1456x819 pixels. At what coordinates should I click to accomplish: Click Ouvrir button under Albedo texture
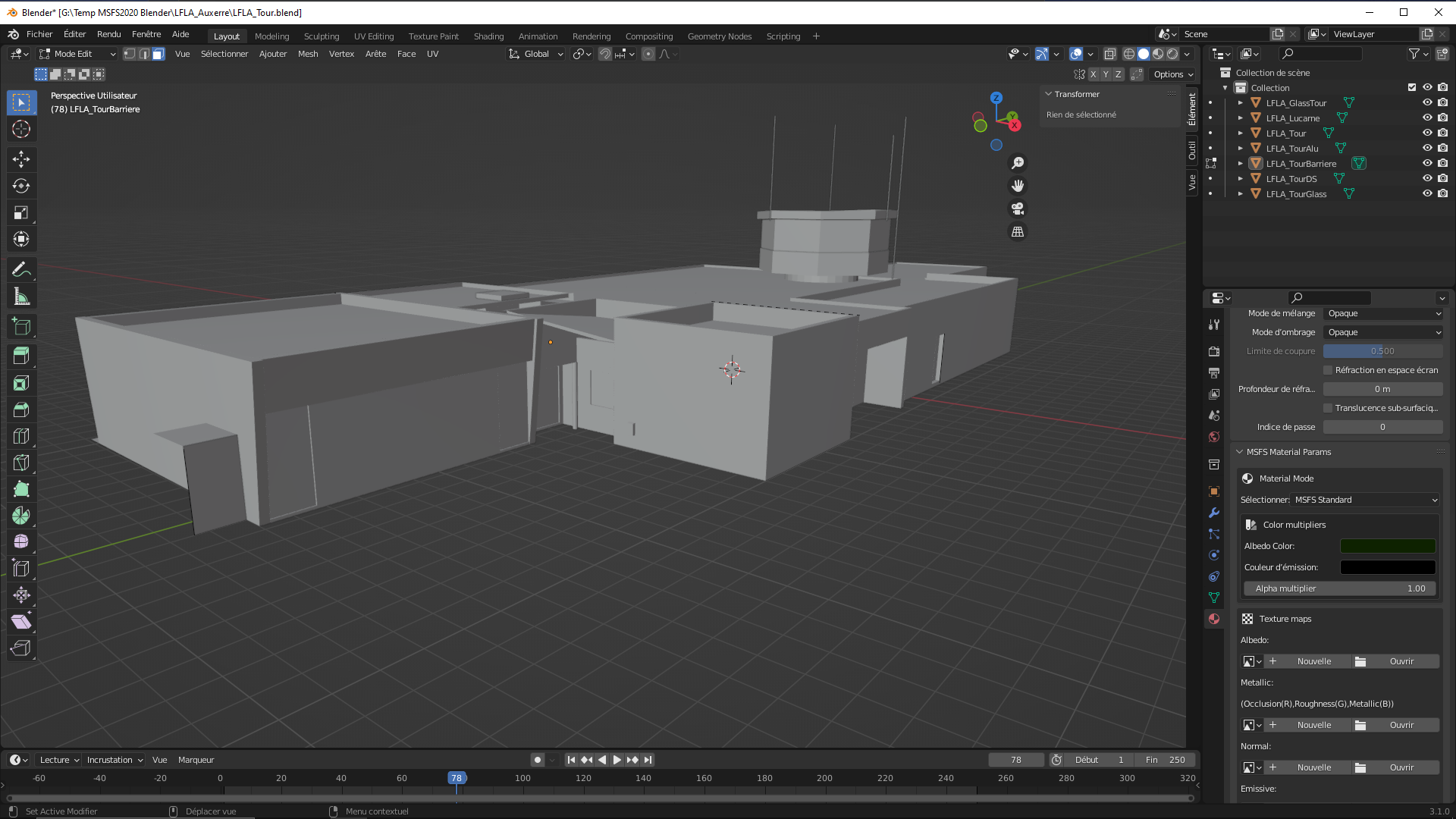[x=1401, y=661]
